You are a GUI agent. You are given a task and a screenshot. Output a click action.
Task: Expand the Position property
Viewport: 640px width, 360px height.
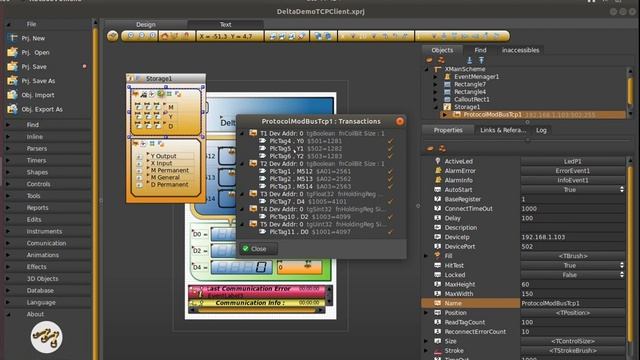(x=426, y=313)
